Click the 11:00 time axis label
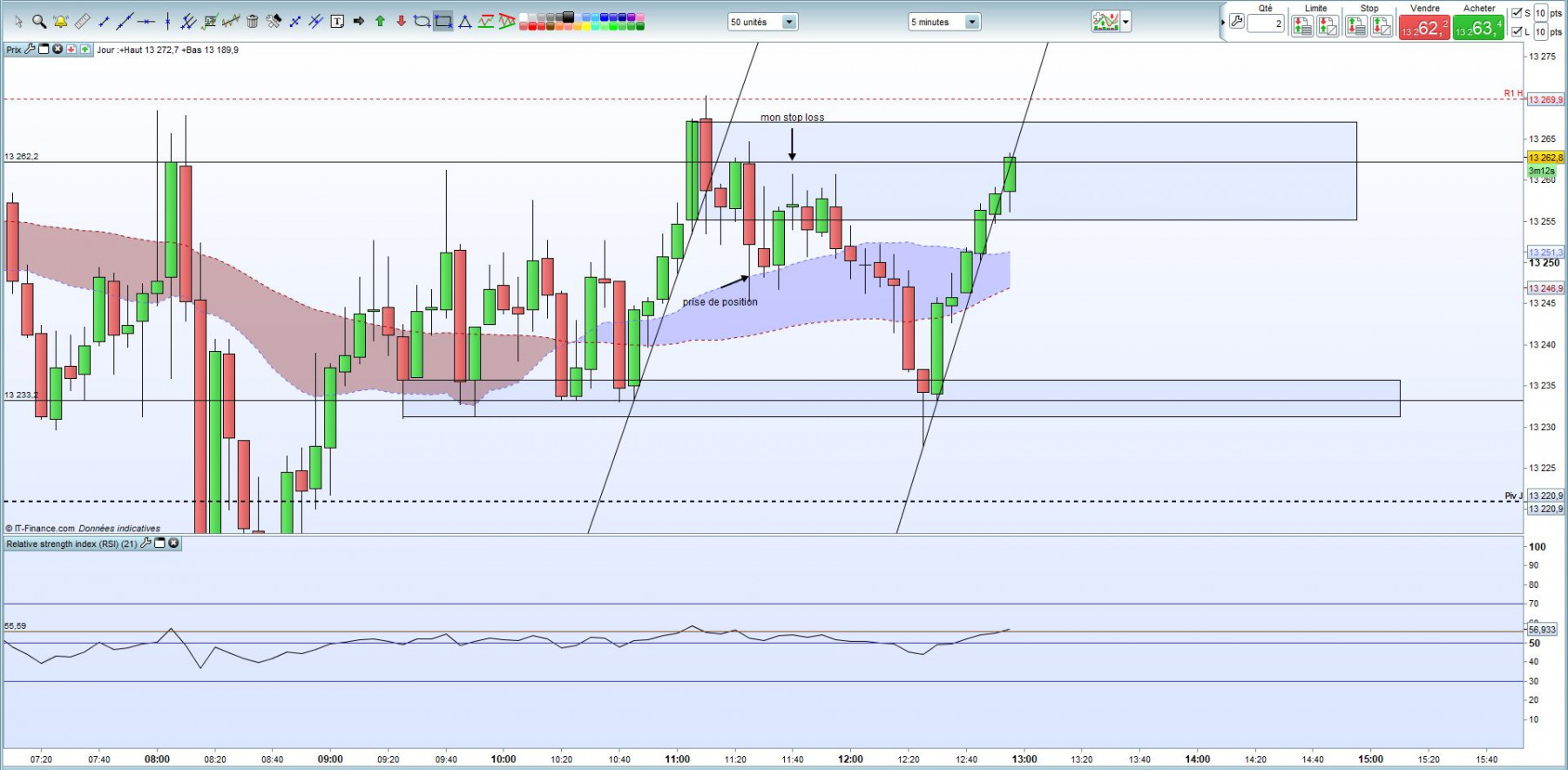The image size is (1568, 770). [x=677, y=759]
